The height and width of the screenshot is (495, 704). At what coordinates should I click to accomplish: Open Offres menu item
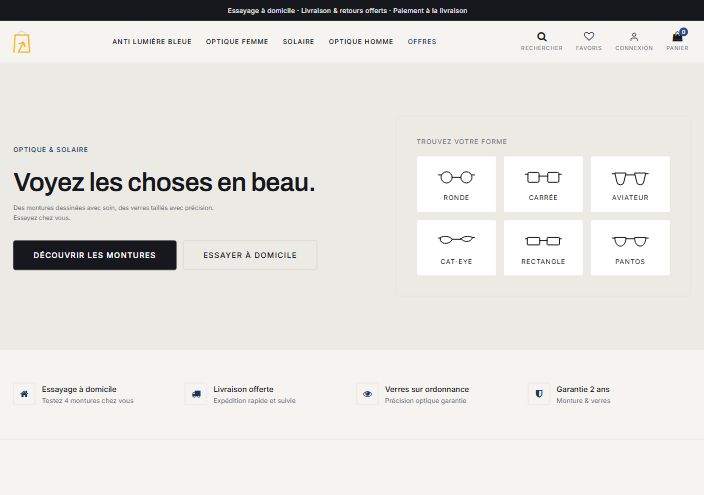(422, 41)
